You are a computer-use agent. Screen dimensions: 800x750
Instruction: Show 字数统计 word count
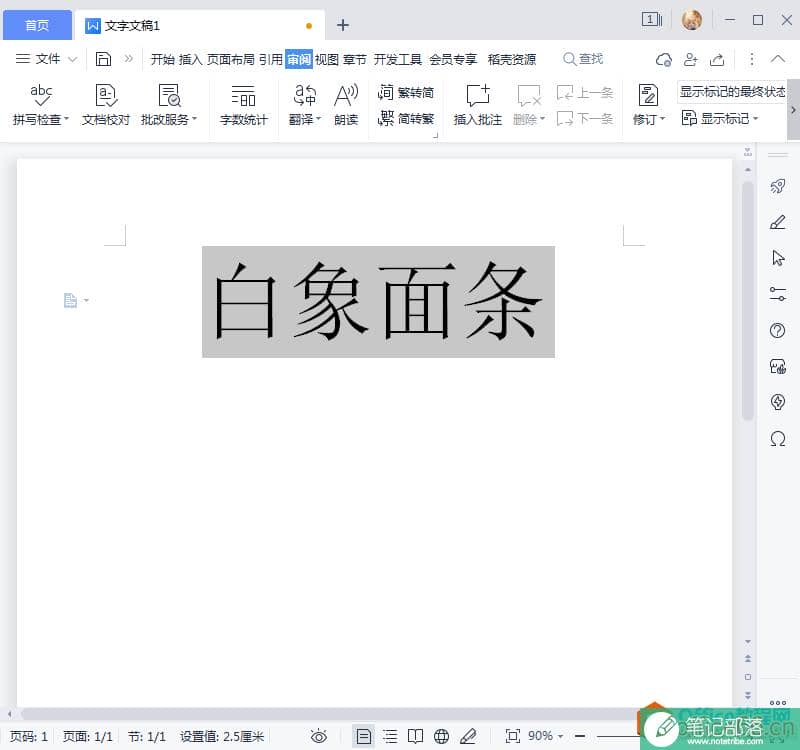coord(243,105)
